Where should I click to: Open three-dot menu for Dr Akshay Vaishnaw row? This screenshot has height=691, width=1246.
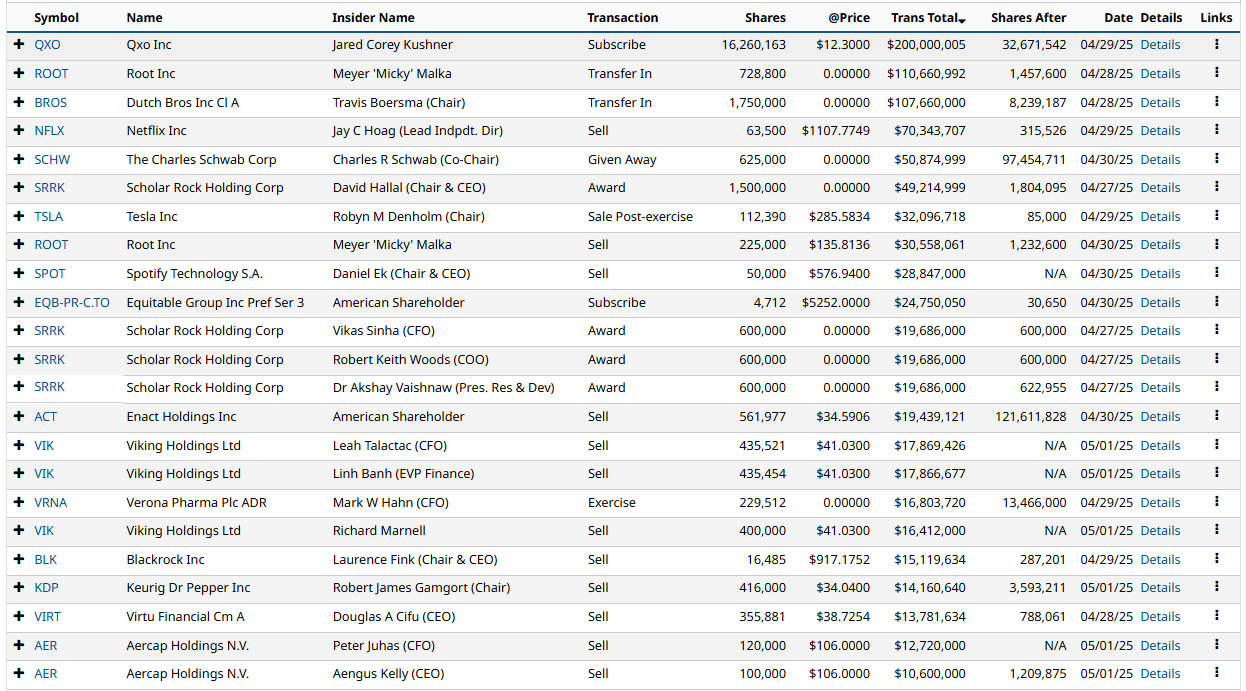tap(1216, 387)
